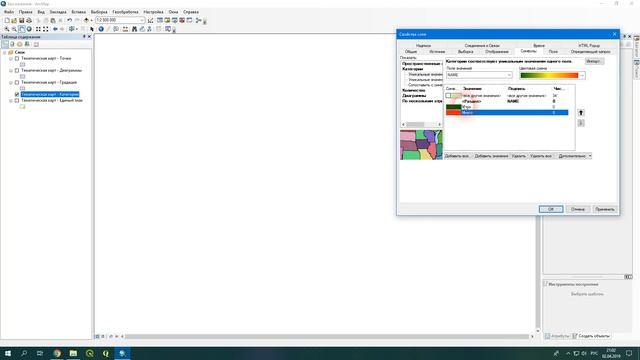
Task: Toggle visibility of Тематическая карт - Диаграммы layer
Action: point(17,70)
